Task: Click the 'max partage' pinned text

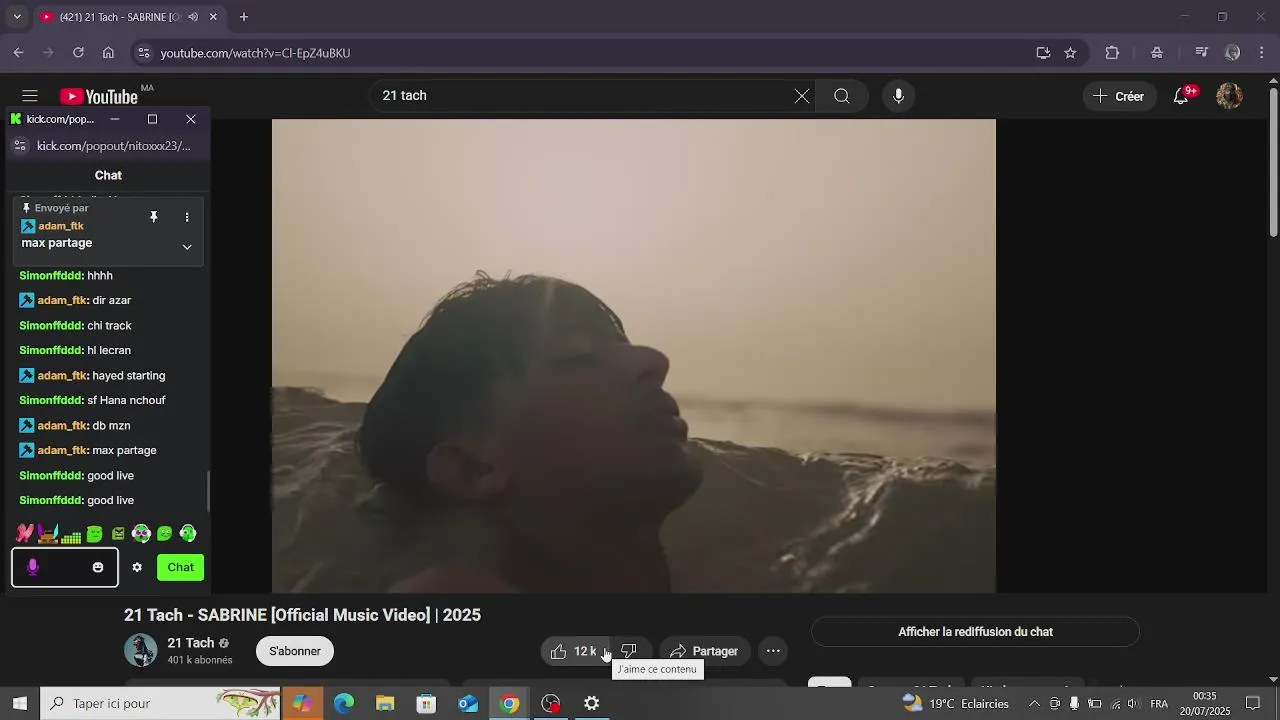Action: click(x=57, y=243)
